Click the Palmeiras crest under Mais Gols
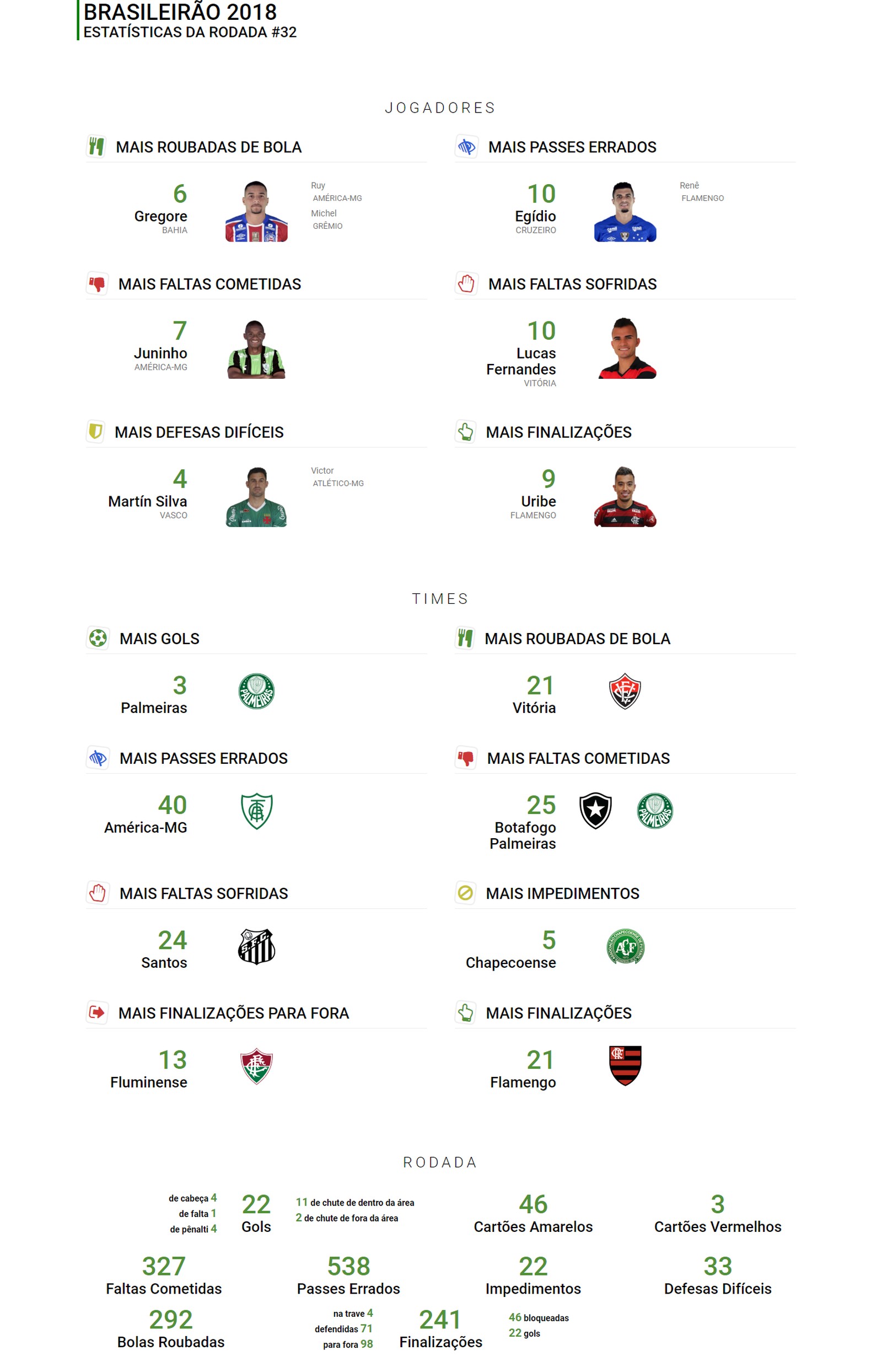 pos(256,691)
